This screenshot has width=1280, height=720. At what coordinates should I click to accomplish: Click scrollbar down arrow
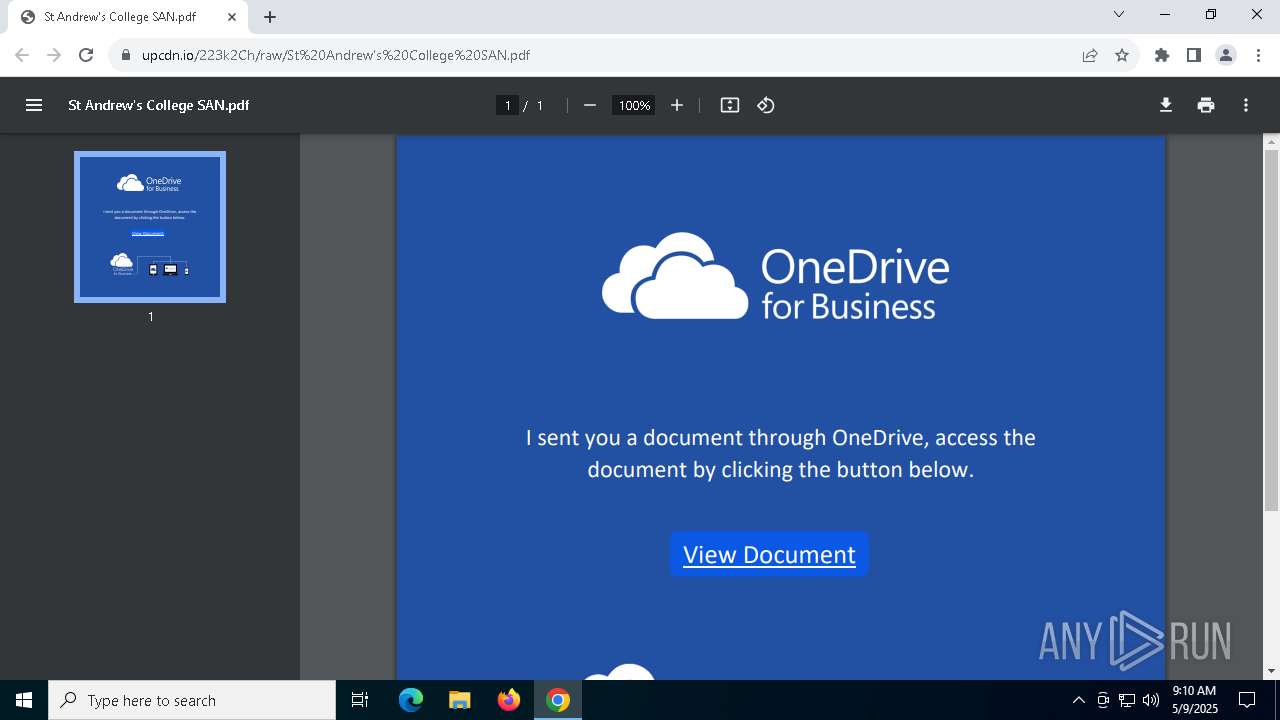(1271, 671)
